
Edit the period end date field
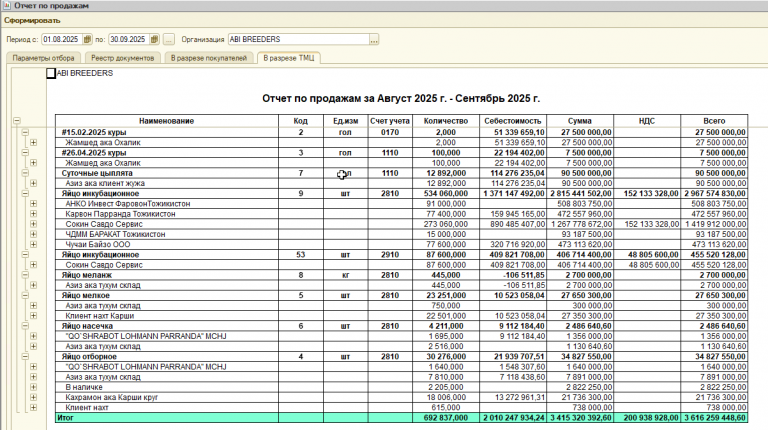click(129, 39)
